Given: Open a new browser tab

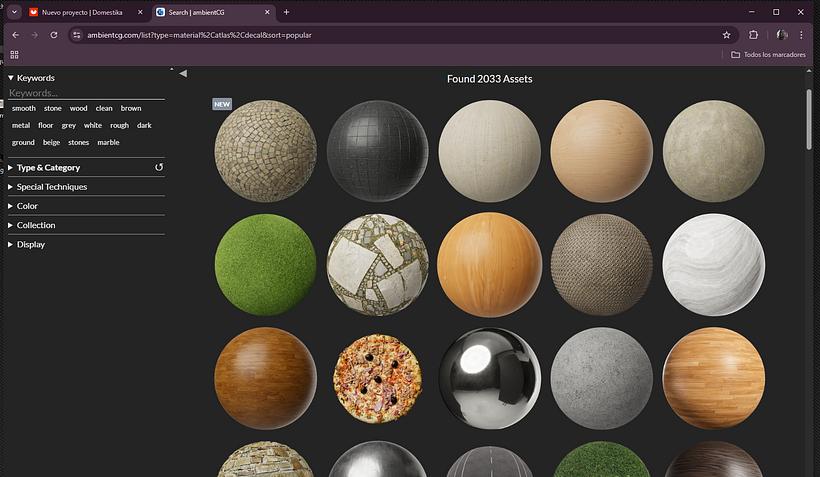Looking at the screenshot, I should tap(286, 12).
